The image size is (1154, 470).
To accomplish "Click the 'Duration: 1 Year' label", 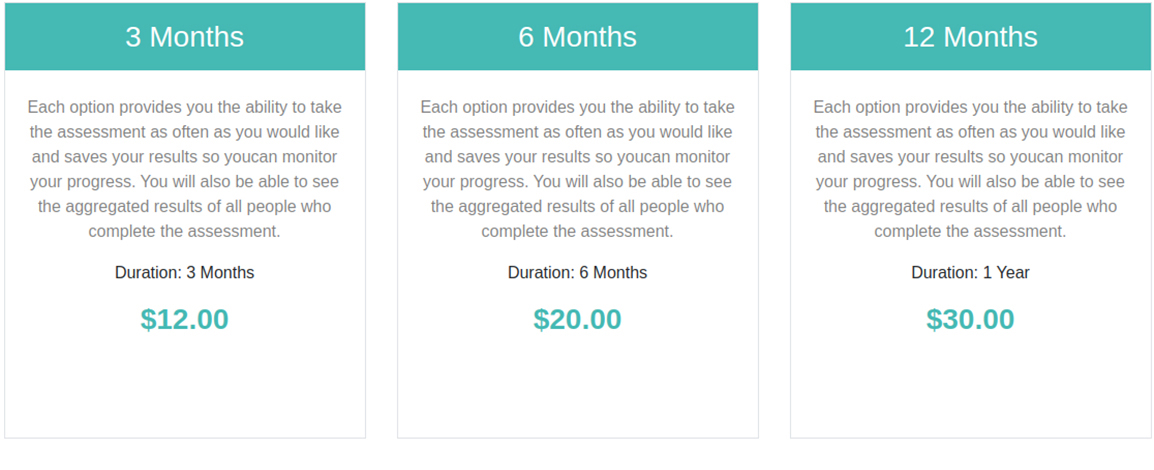I will point(971,273).
